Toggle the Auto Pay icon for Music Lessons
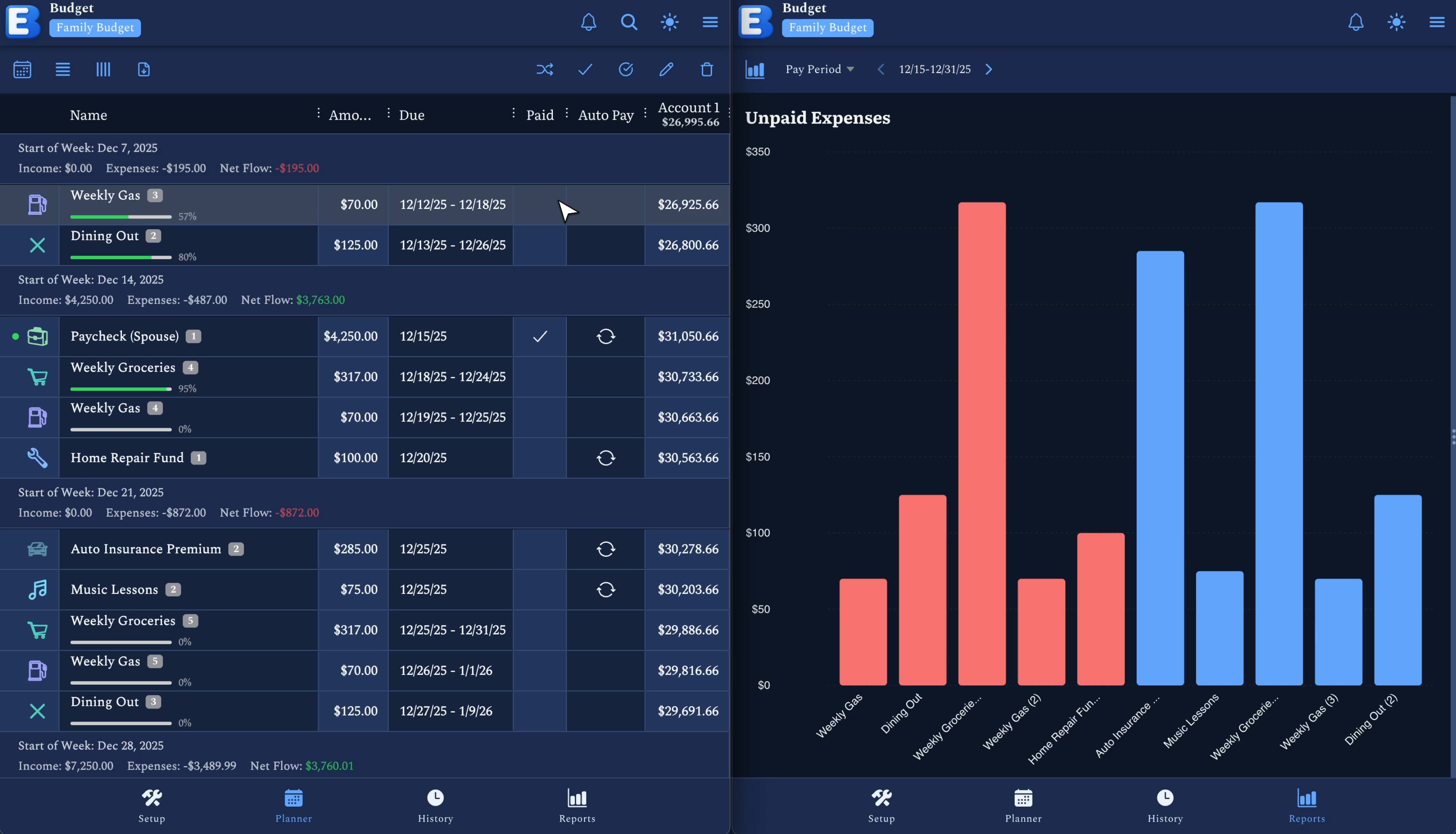 (605, 590)
